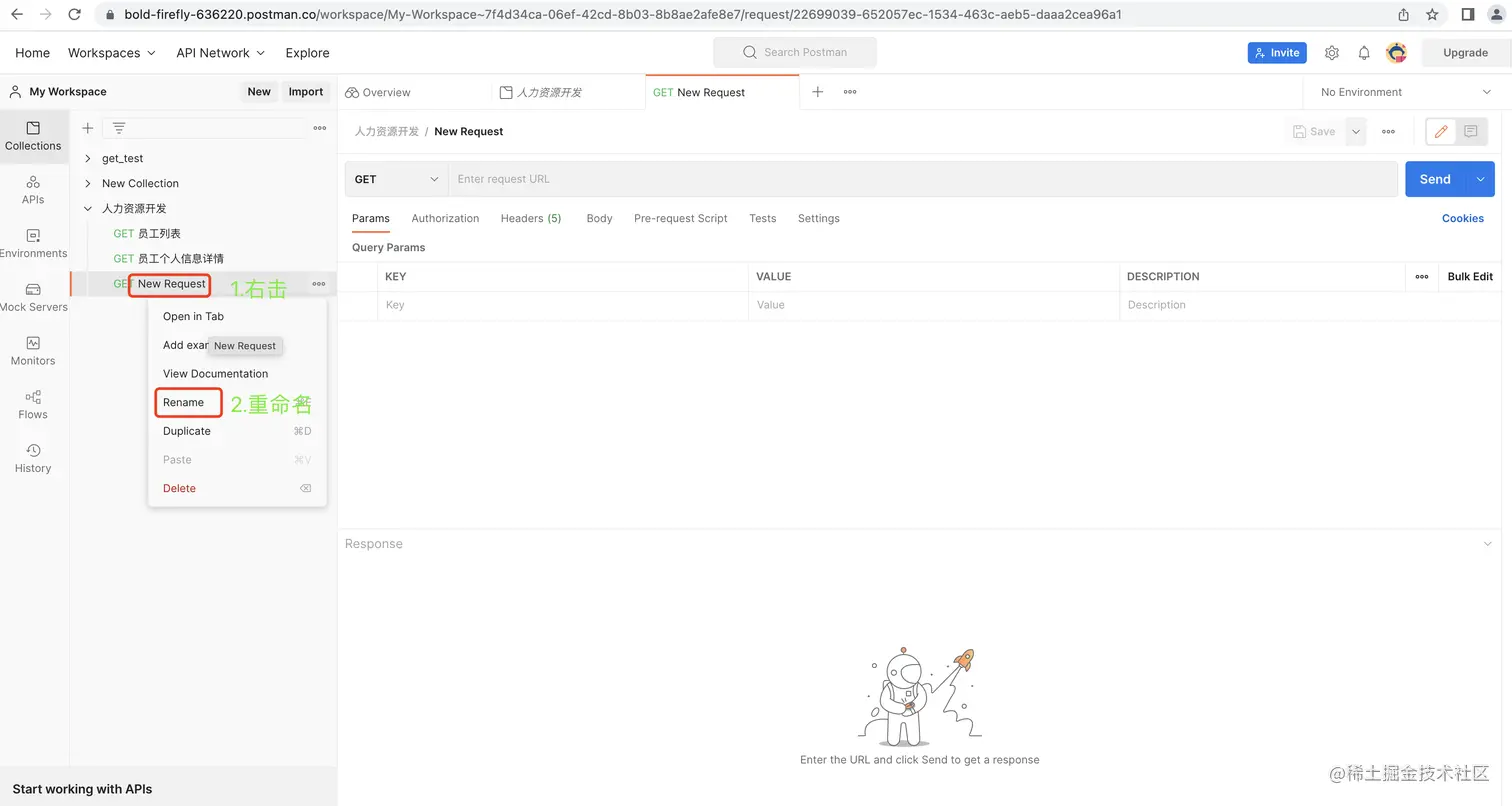1512x806 pixels.
Task: Open the Collections sidebar panel
Action: (x=33, y=136)
